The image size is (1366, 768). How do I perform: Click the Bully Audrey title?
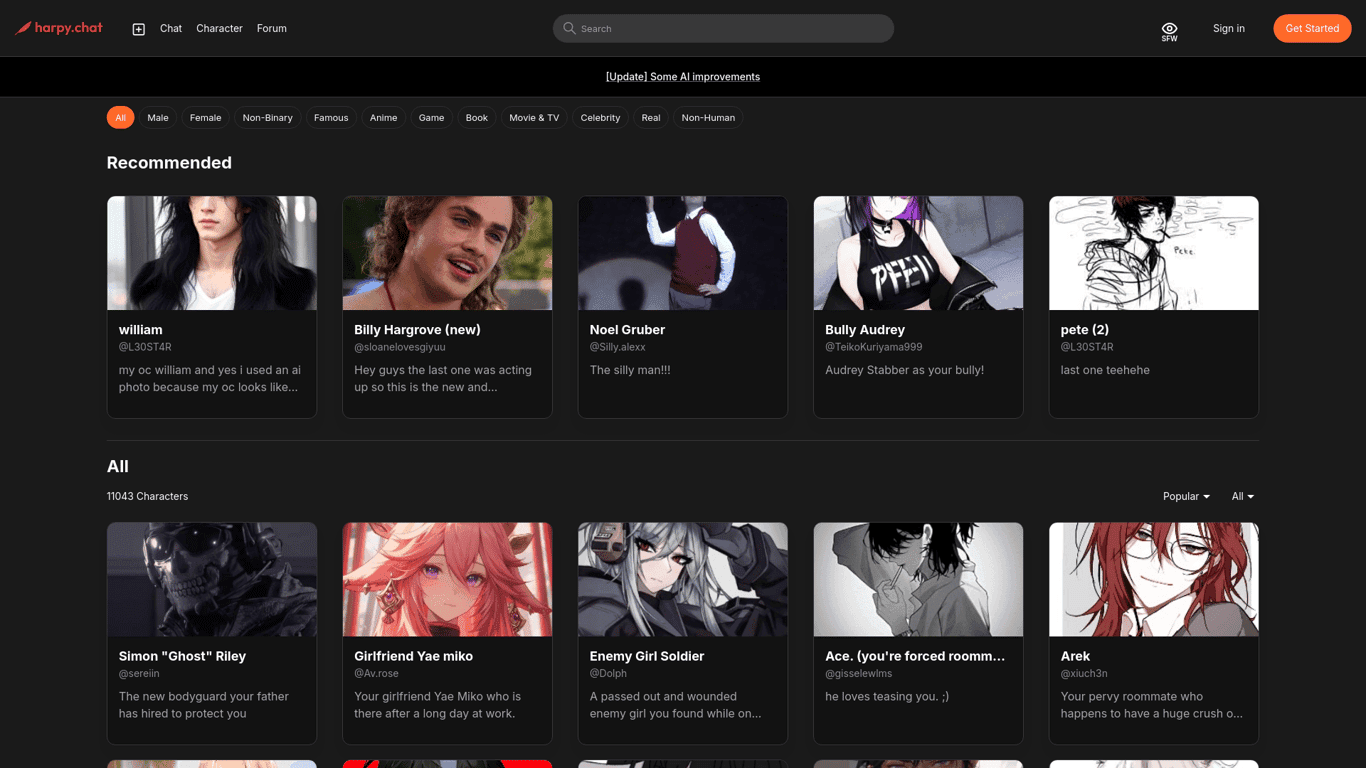tap(865, 330)
